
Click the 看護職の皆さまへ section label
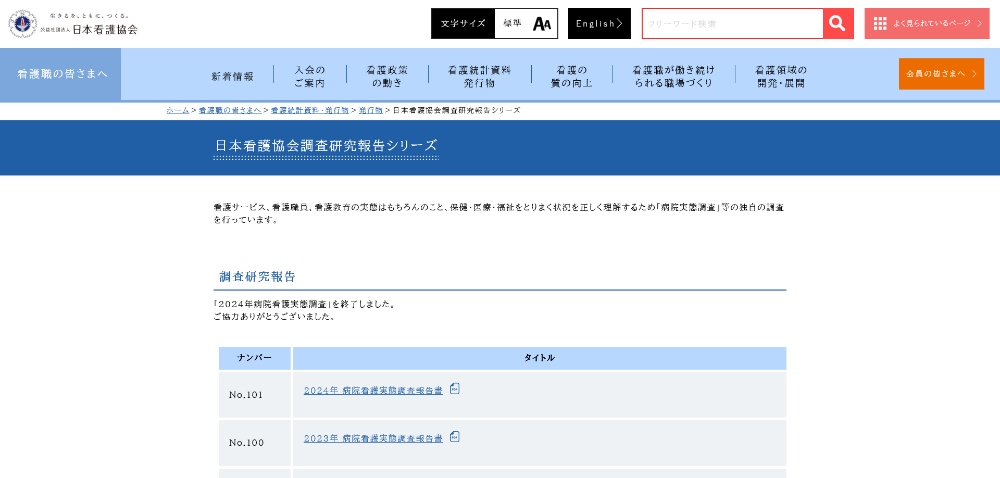(62, 74)
